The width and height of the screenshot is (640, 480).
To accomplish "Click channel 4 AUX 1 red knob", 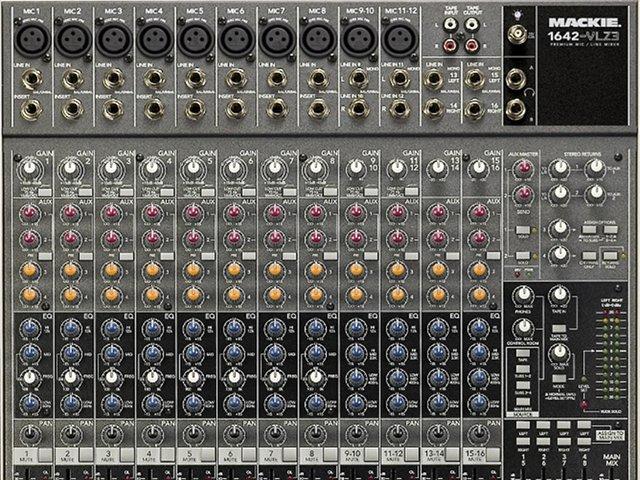I will point(152,213).
